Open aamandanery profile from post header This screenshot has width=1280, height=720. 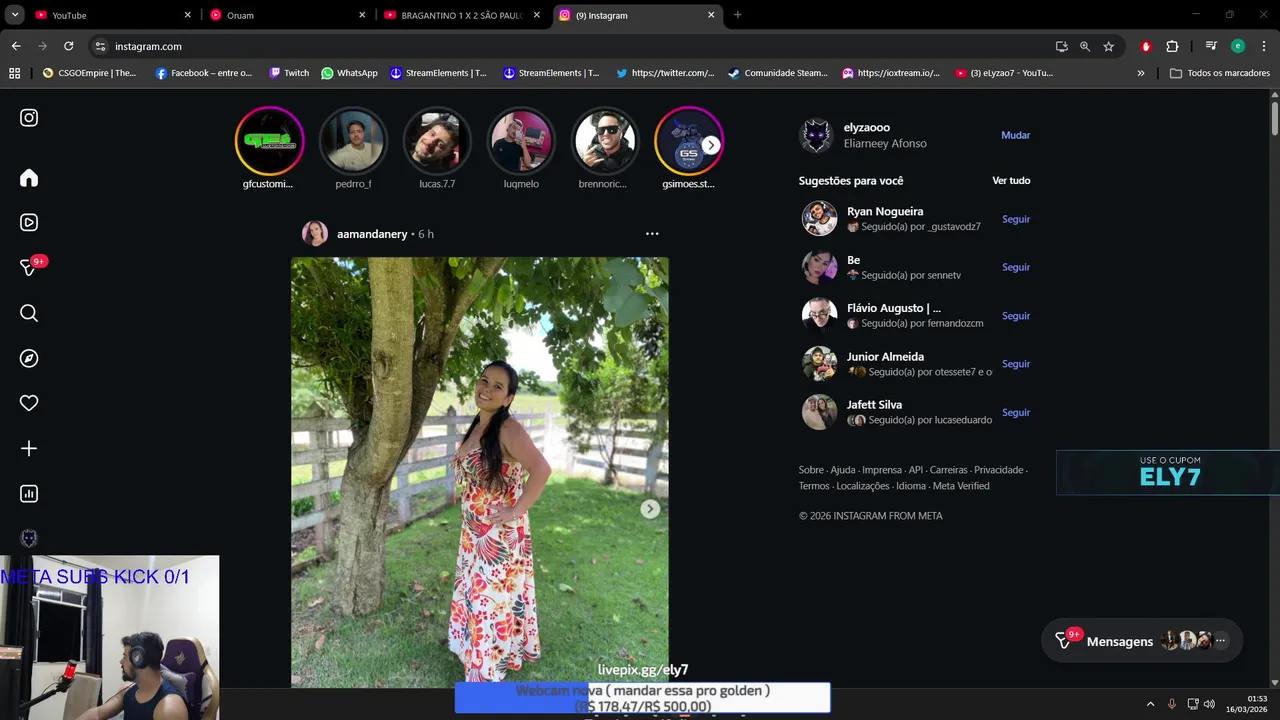tap(372, 234)
